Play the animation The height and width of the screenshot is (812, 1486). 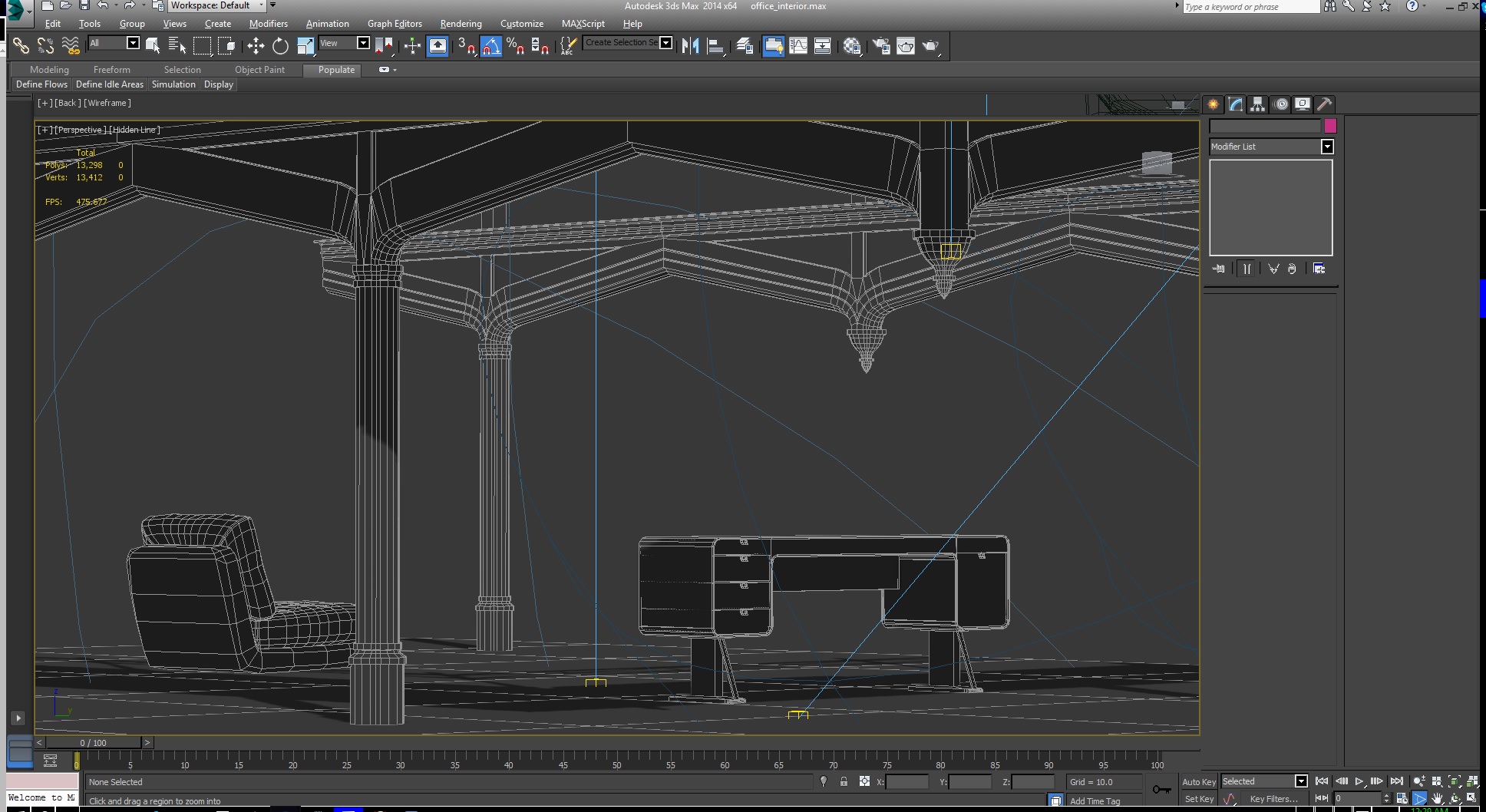click(x=1359, y=781)
